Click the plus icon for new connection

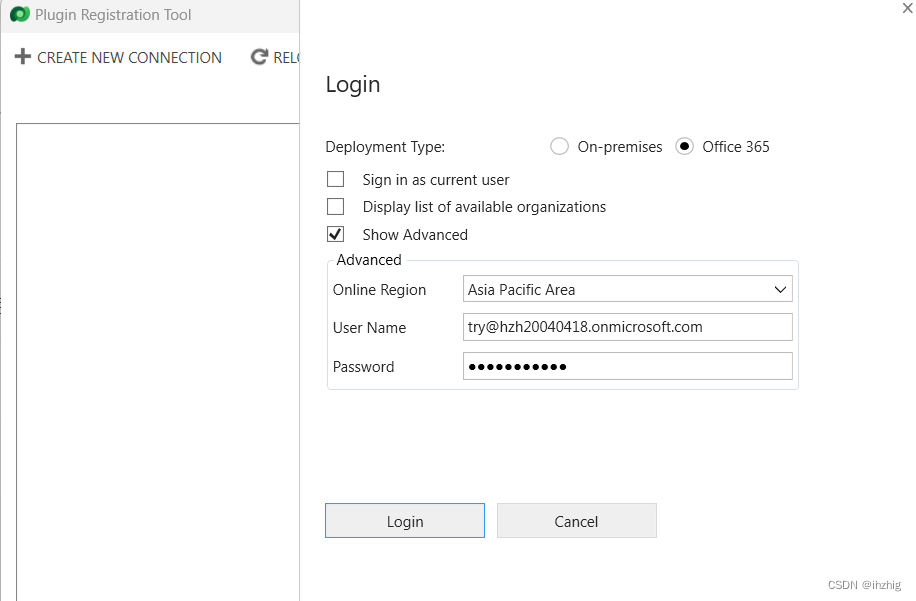coord(22,57)
